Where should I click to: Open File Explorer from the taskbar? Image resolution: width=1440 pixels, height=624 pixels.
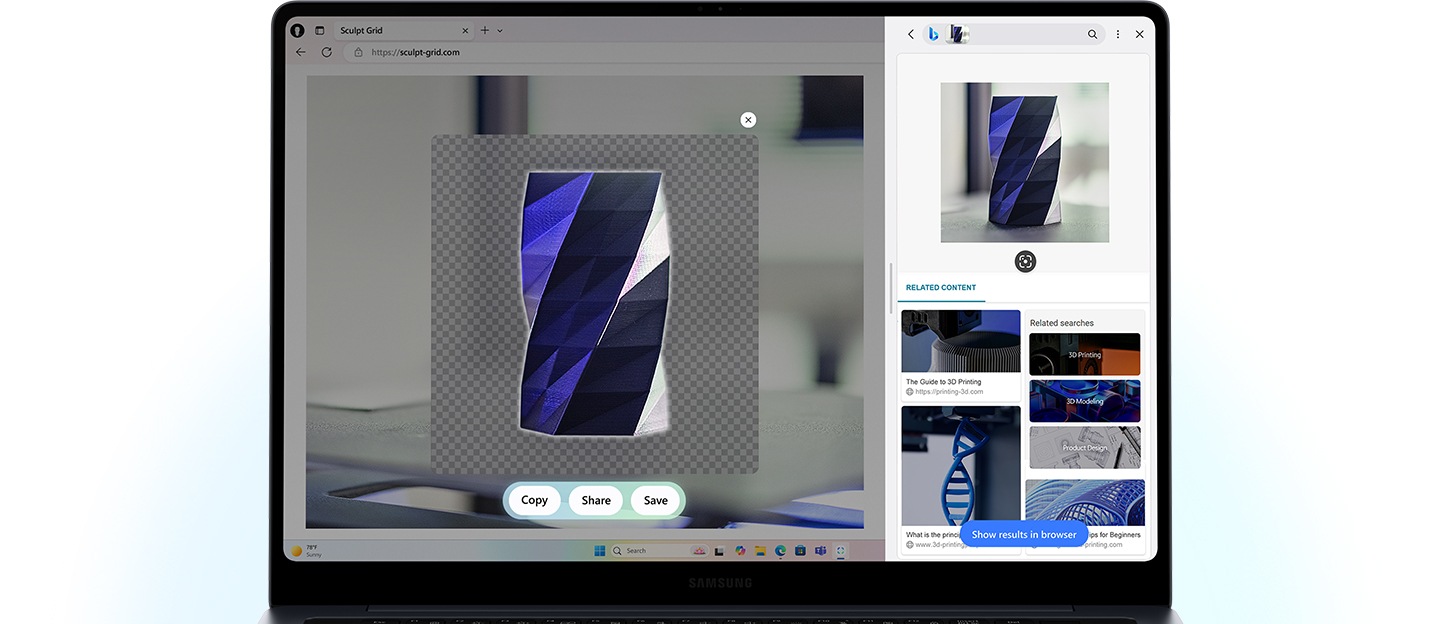(760, 551)
